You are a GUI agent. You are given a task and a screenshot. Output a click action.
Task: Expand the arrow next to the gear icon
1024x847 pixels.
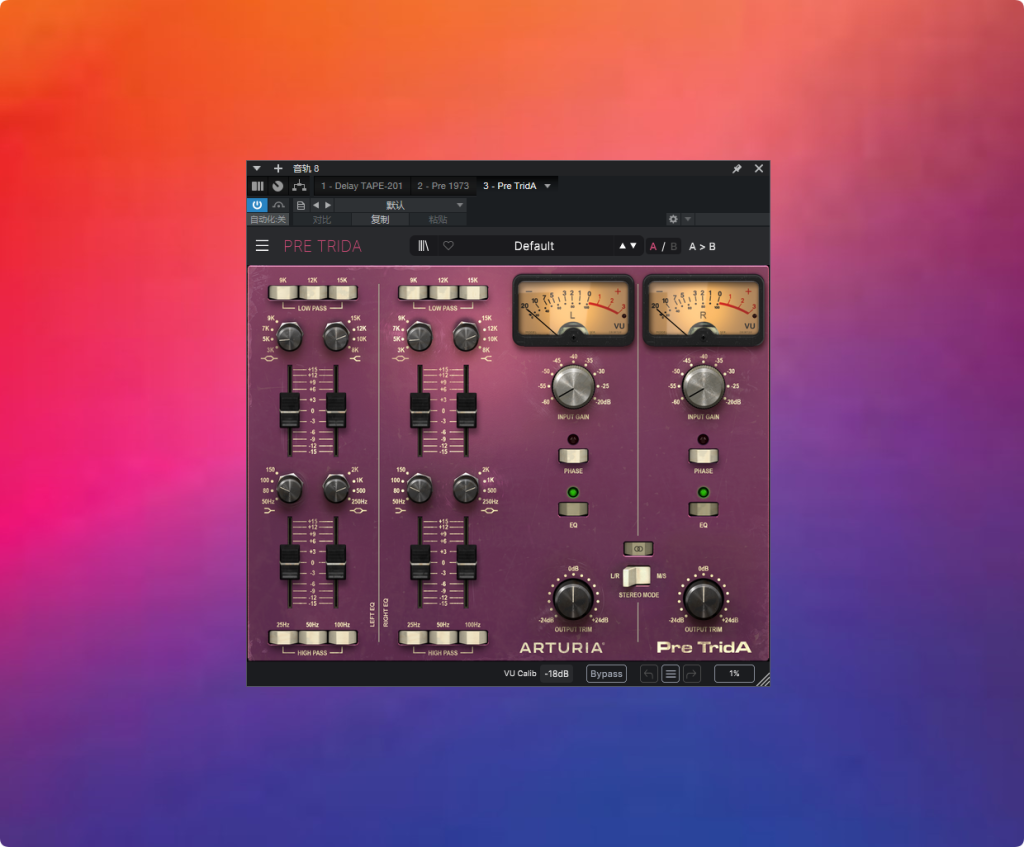(688, 219)
